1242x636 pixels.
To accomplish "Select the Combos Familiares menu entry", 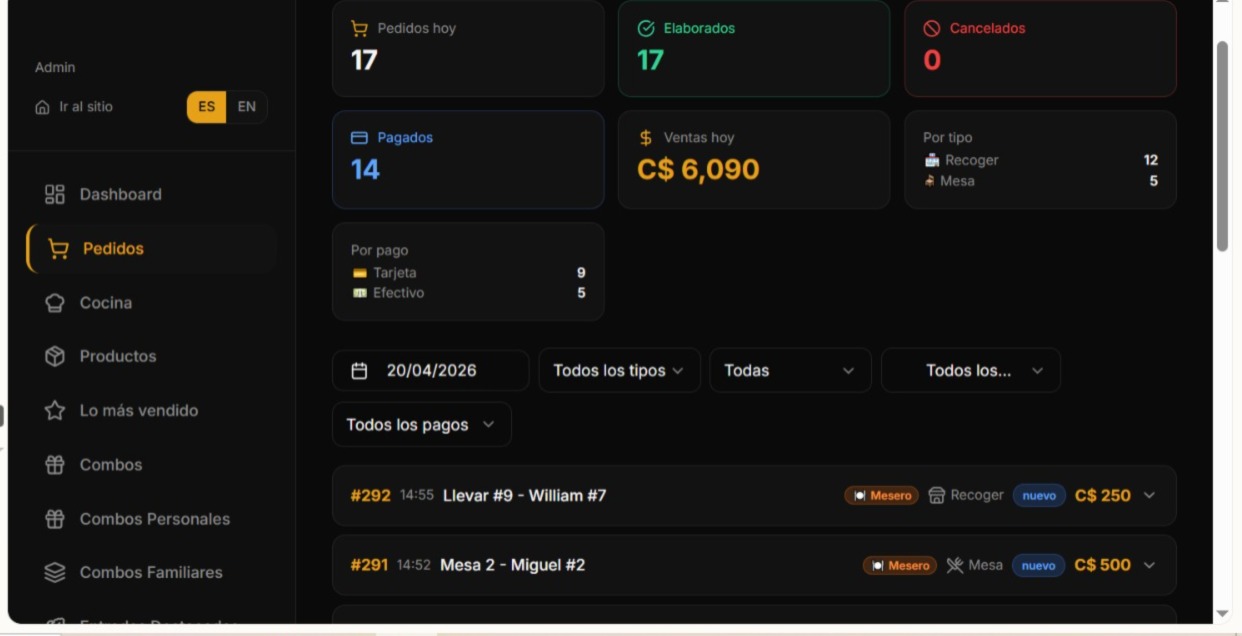I will [x=152, y=572].
